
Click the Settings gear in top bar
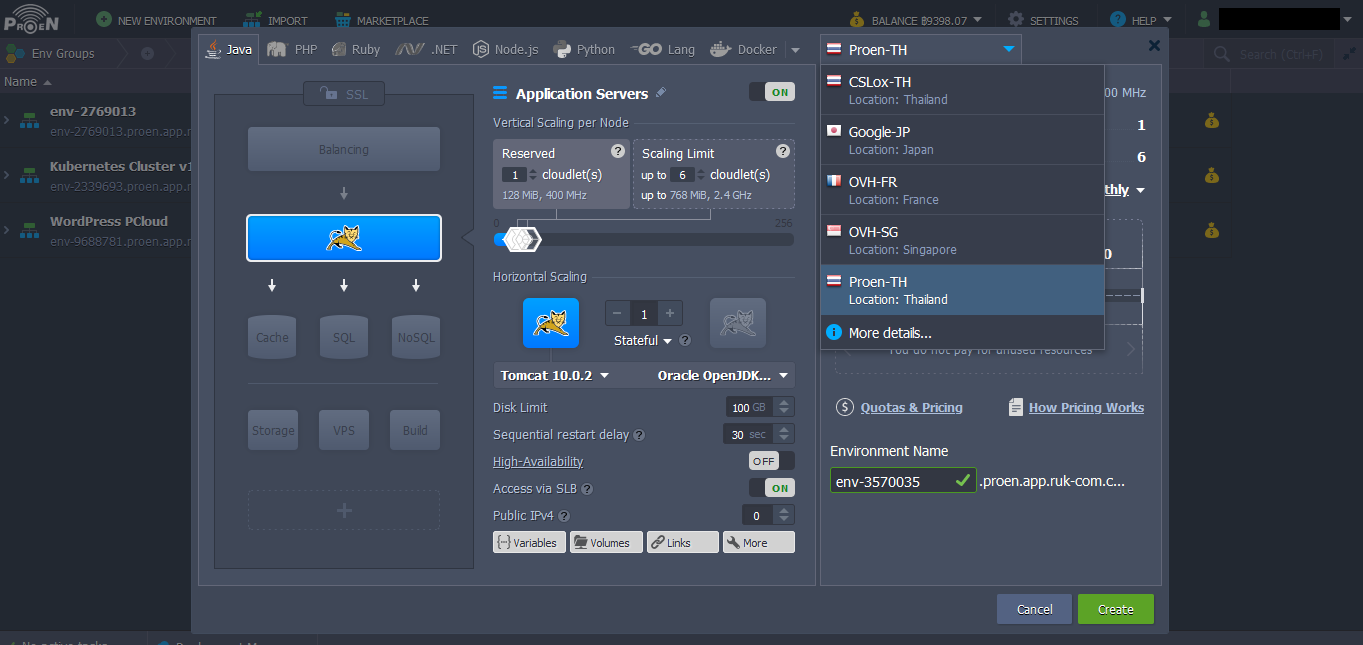[x=1016, y=20]
